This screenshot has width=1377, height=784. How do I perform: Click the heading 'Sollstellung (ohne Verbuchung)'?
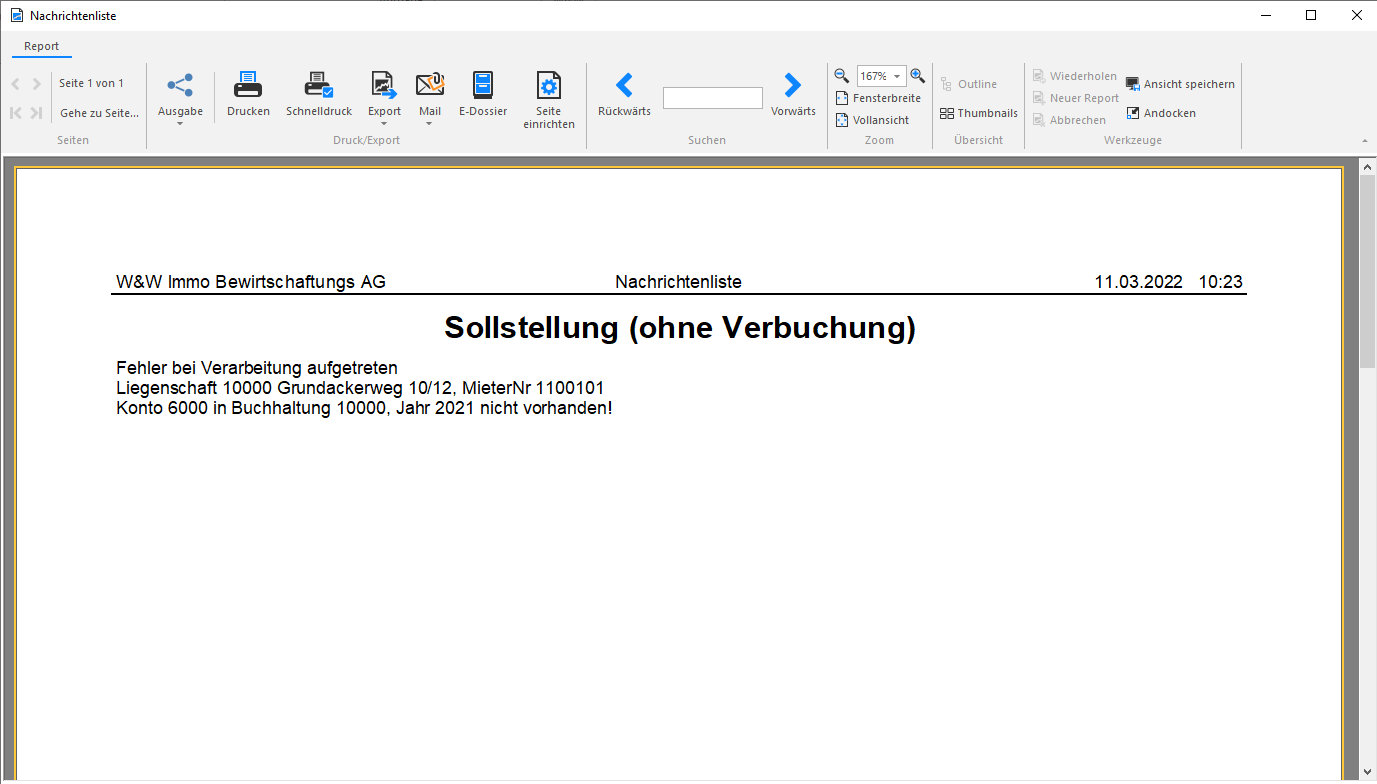point(680,328)
